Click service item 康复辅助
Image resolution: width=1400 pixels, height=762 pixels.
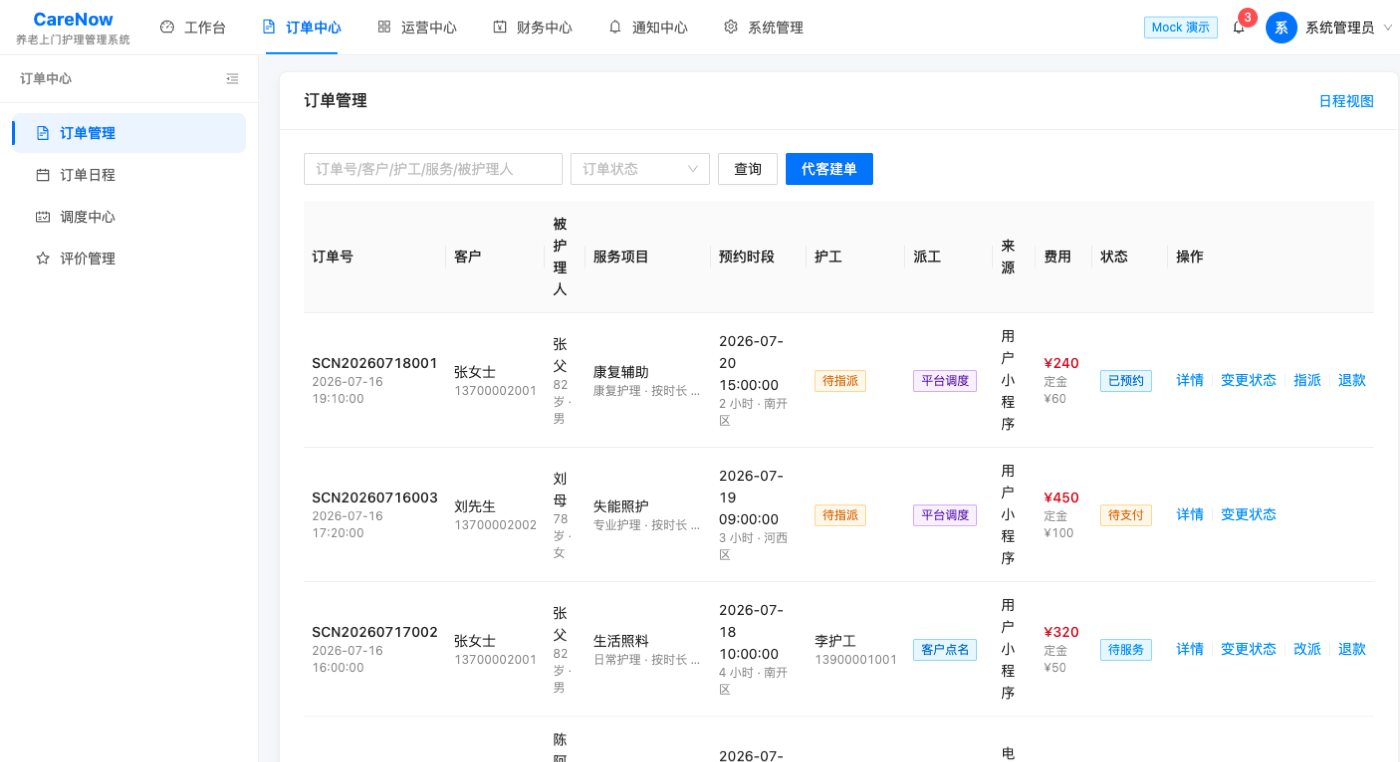pyautogui.click(x=621, y=372)
